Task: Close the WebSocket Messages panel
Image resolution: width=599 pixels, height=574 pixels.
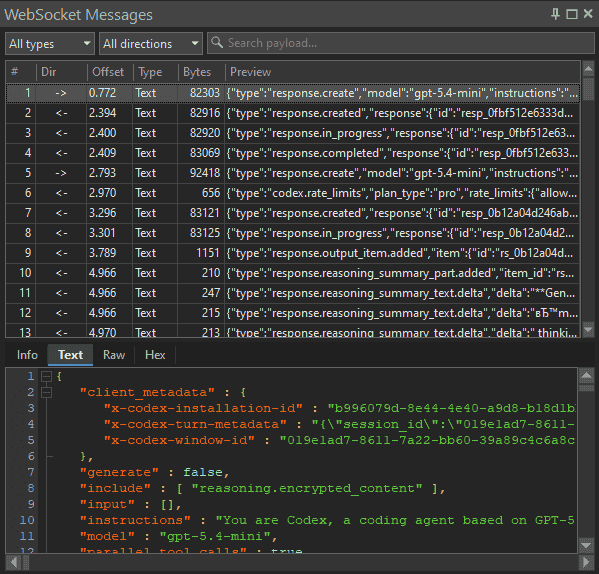Action: click(x=588, y=14)
